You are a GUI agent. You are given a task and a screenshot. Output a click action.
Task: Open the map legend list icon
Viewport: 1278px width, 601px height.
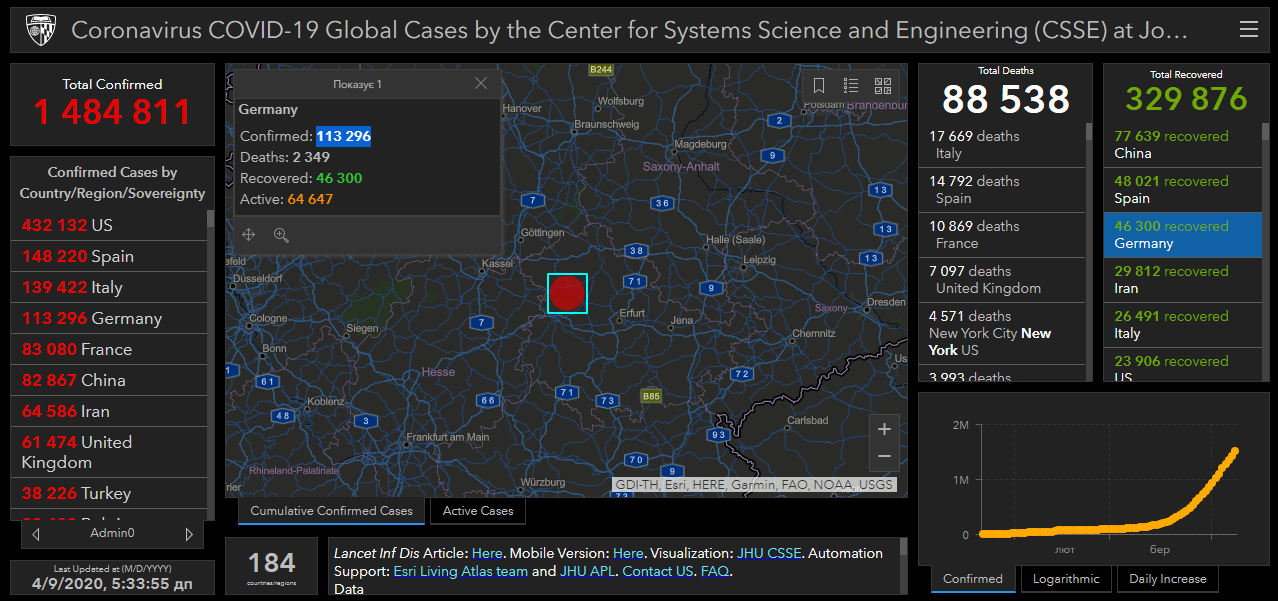[851, 86]
